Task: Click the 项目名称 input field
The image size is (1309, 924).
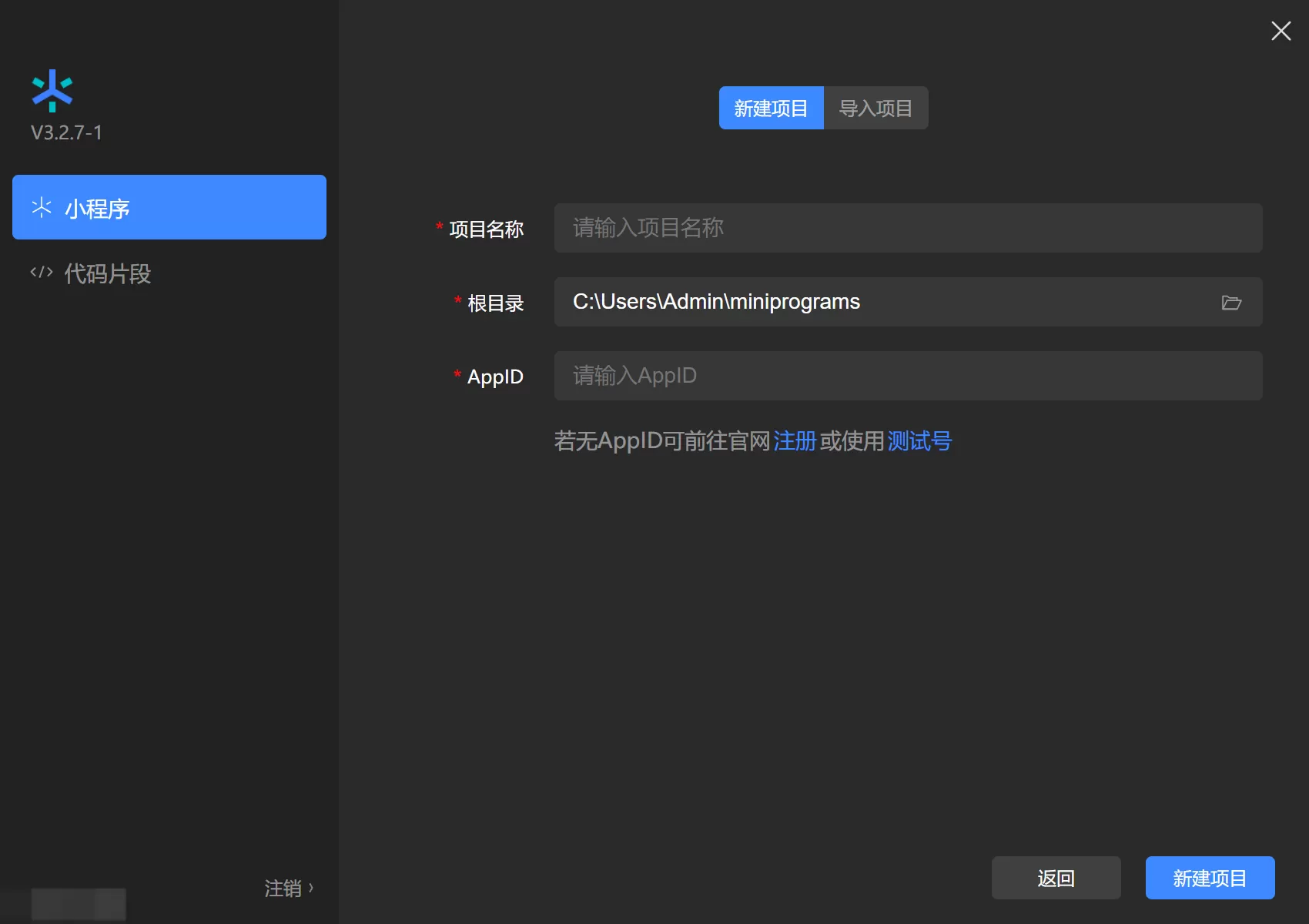Action: (x=907, y=228)
